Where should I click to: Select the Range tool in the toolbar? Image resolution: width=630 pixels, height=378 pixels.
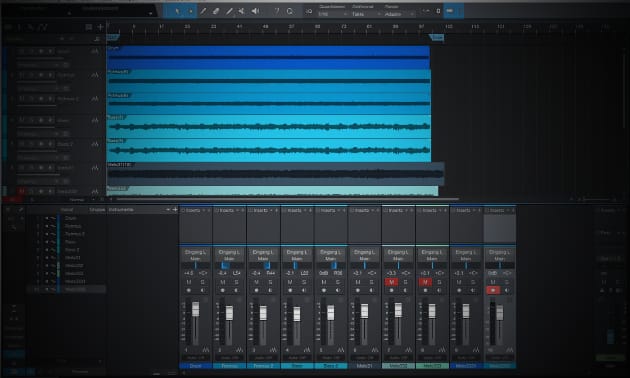(190, 11)
